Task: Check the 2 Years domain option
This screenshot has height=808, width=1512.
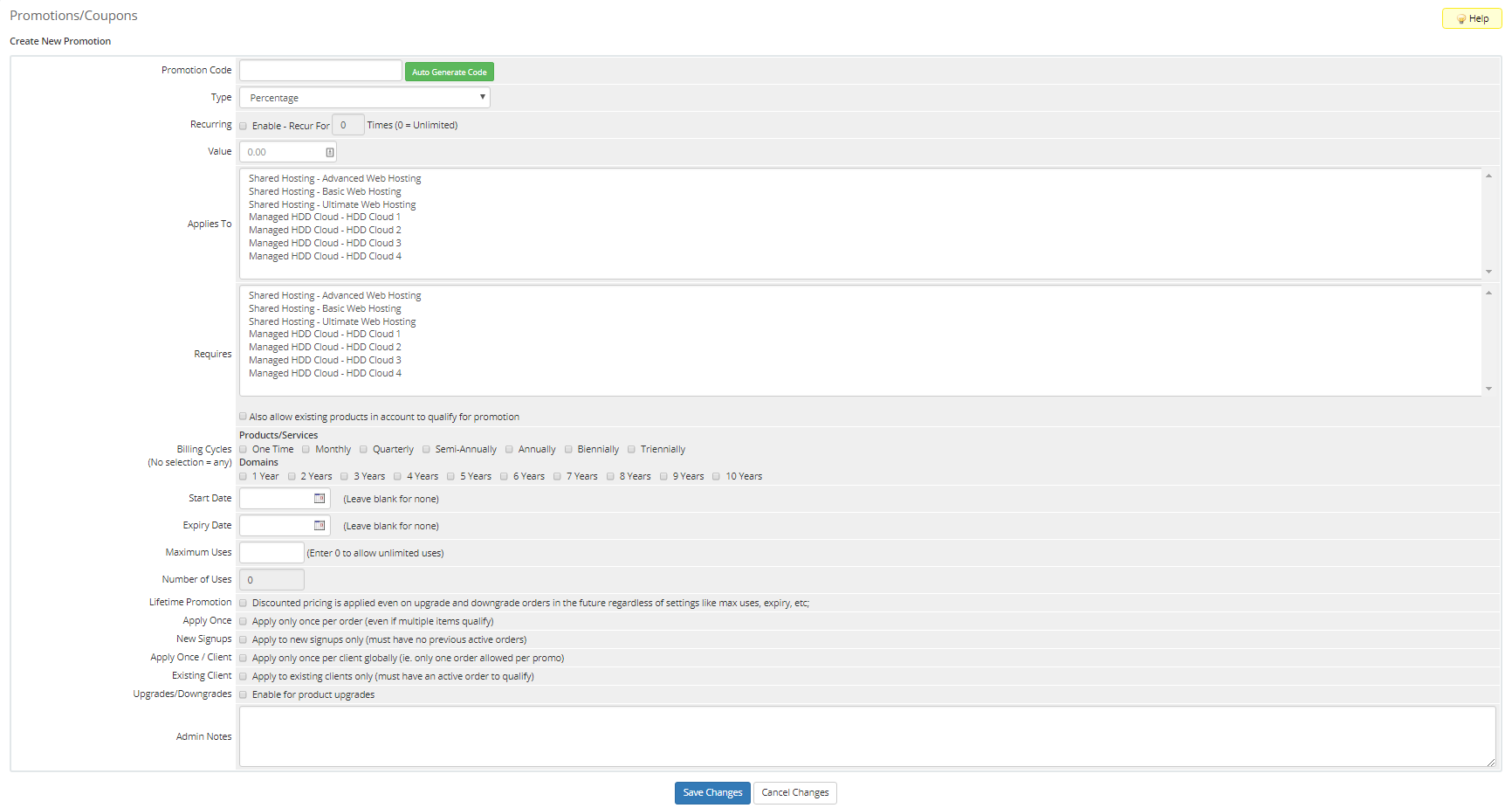Action: (x=292, y=477)
